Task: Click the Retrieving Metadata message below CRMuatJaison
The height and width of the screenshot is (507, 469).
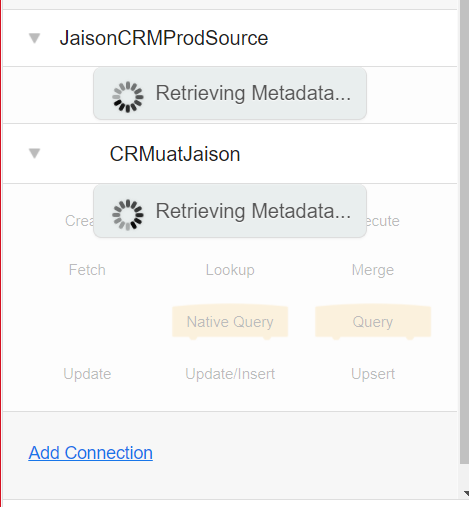Action: coord(253,211)
